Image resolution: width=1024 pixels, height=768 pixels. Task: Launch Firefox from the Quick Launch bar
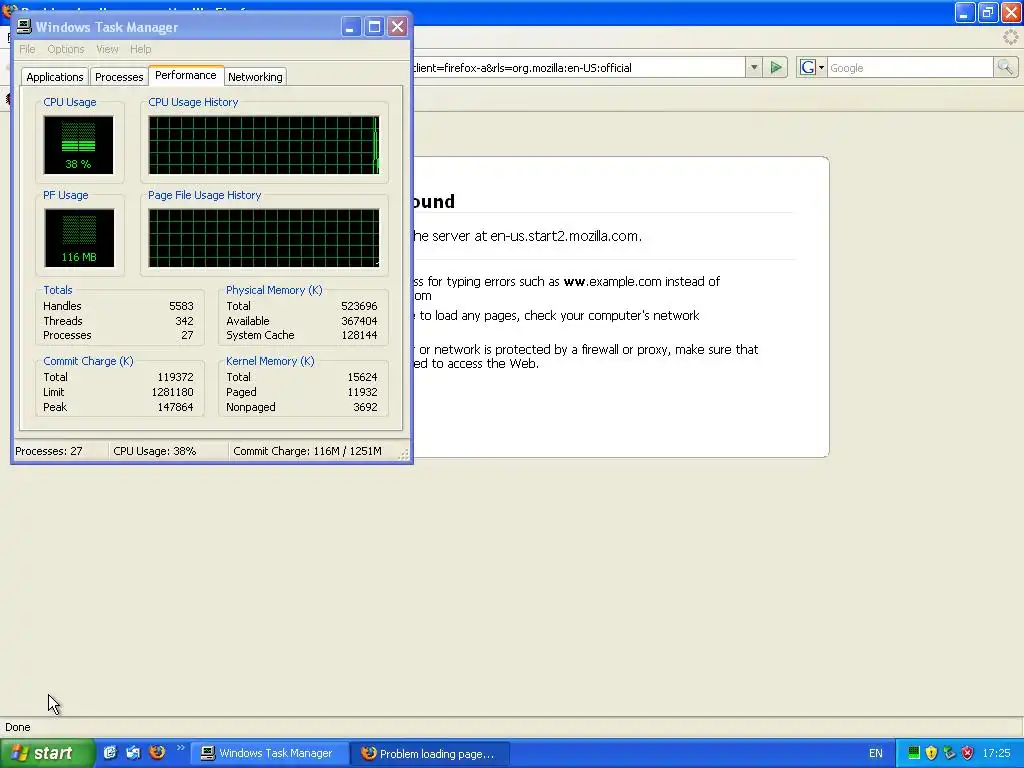click(x=157, y=752)
